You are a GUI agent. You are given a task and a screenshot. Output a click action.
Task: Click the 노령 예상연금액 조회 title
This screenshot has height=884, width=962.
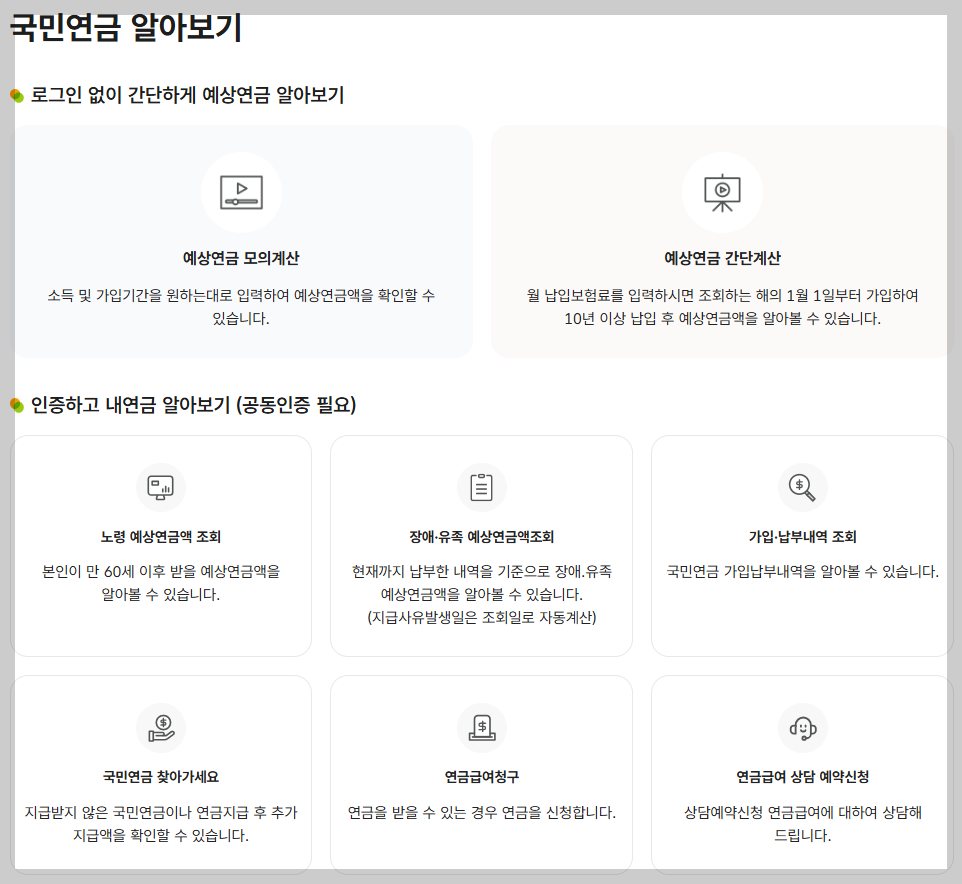click(161, 535)
